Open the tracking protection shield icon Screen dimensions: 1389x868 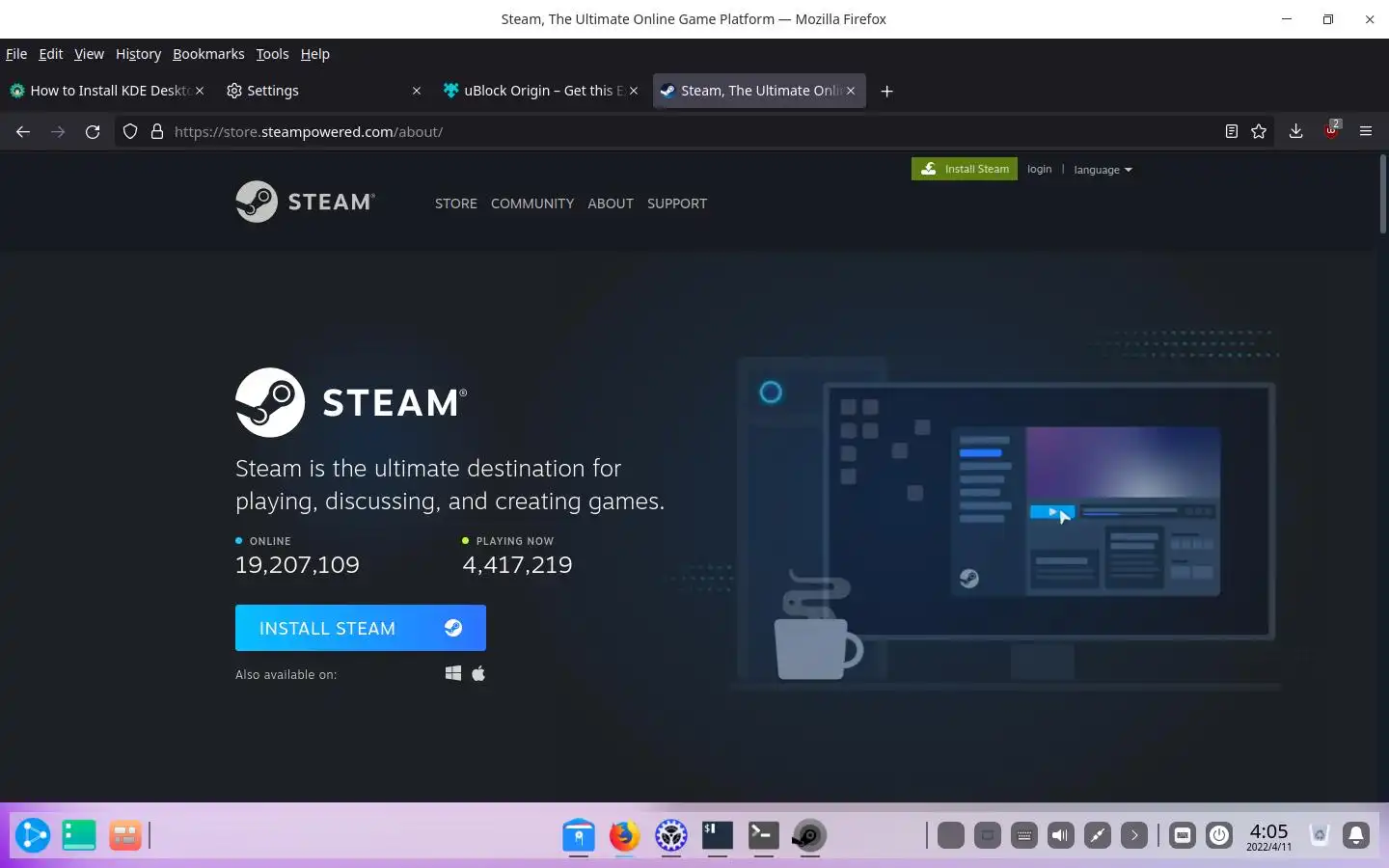130,131
